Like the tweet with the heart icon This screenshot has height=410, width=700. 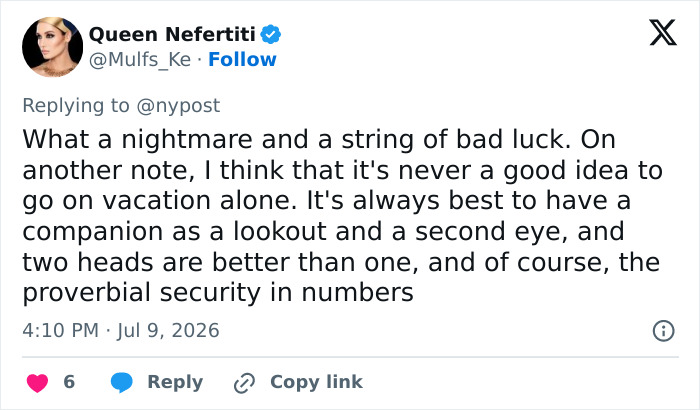tap(38, 382)
